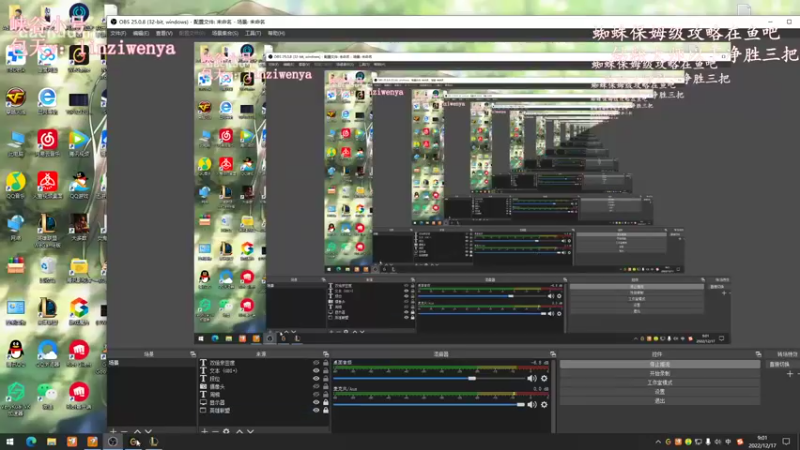This screenshot has height=450, width=800.
Task: Toggle visibility of 英雄联盟 source
Action: tap(316, 410)
